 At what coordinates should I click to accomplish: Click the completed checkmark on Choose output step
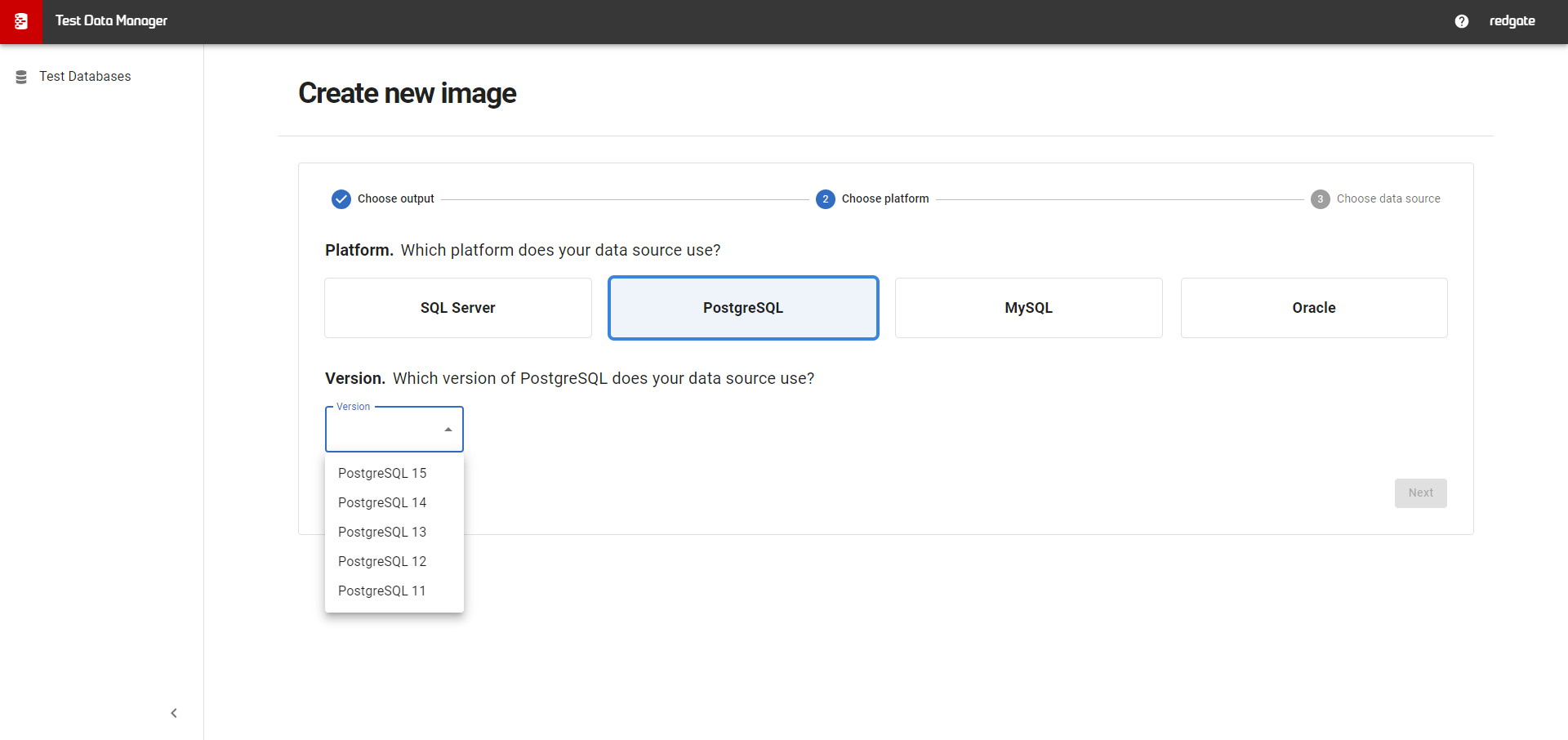pyautogui.click(x=341, y=198)
